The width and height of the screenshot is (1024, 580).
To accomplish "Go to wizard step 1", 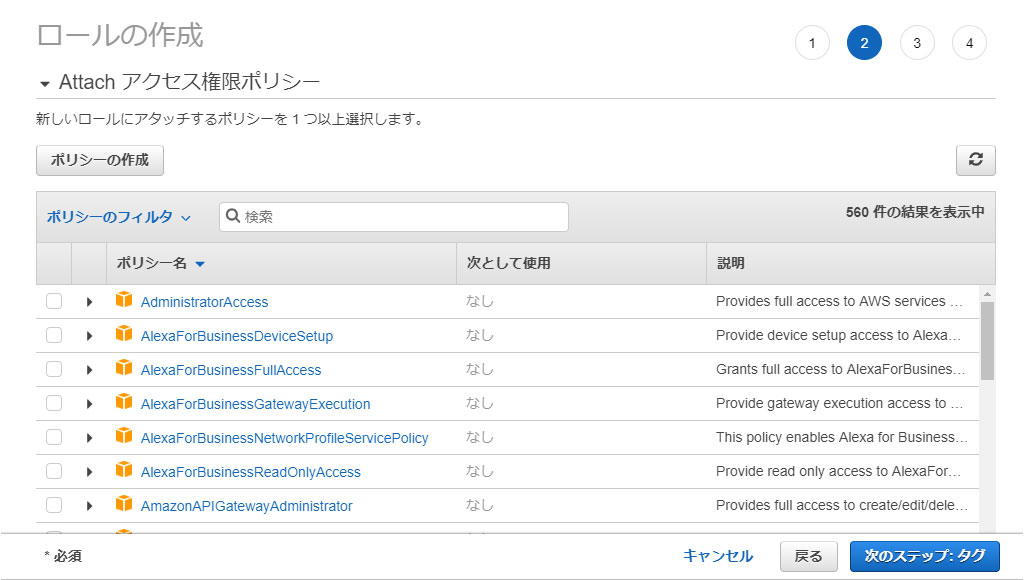I will [x=812, y=42].
